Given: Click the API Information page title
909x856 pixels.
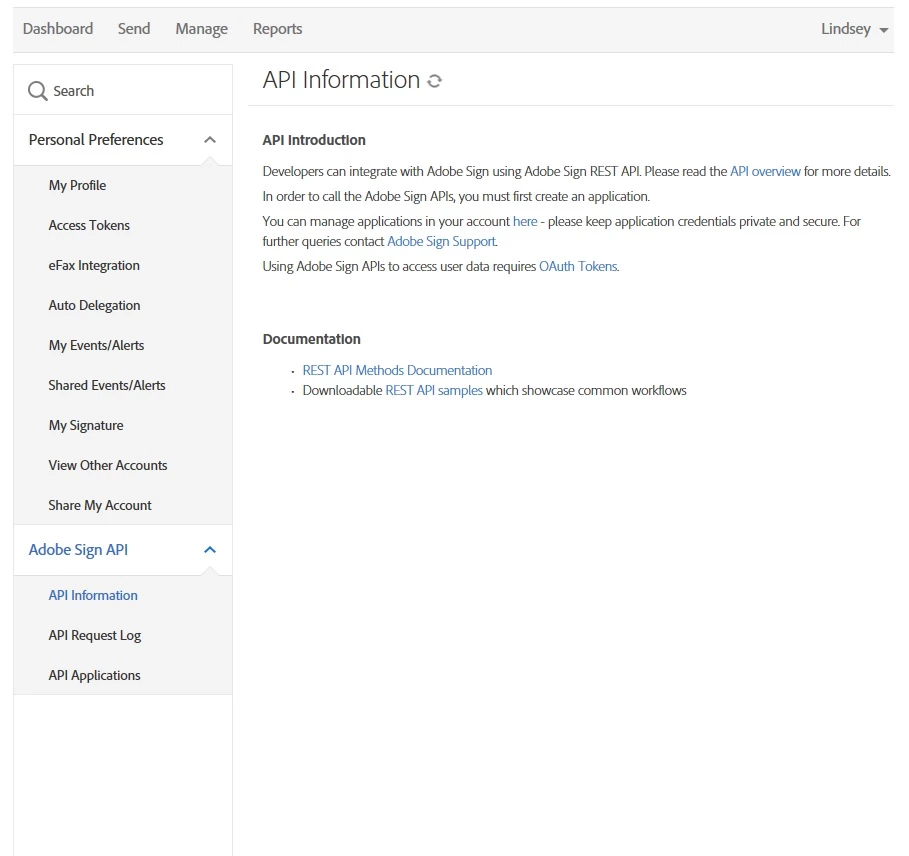Looking at the screenshot, I should 341,80.
